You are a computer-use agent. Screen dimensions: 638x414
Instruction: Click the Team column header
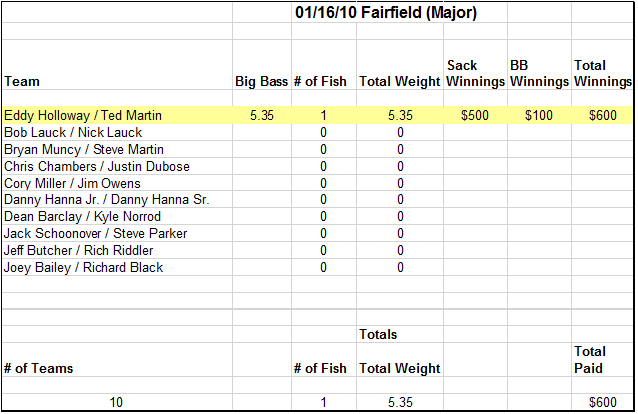(22, 81)
